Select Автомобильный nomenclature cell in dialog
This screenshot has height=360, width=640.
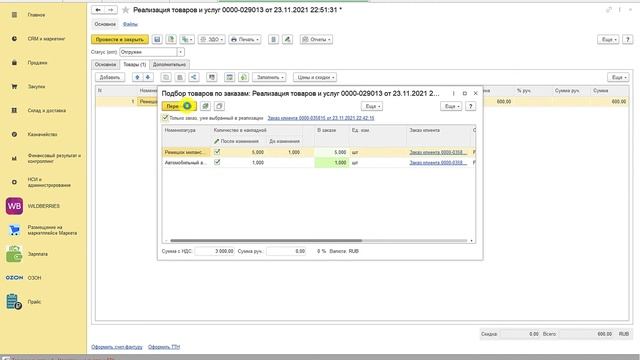point(186,162)
